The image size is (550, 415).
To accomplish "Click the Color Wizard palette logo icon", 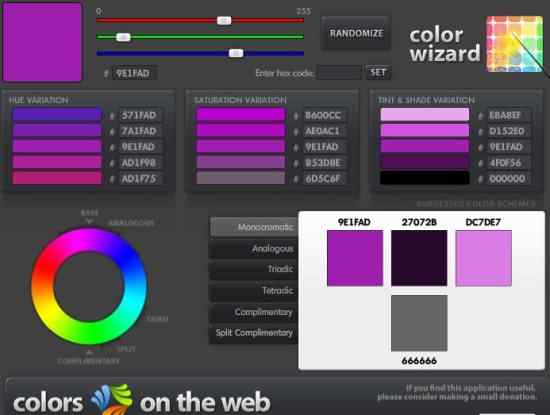I will (x=515, y=44).
